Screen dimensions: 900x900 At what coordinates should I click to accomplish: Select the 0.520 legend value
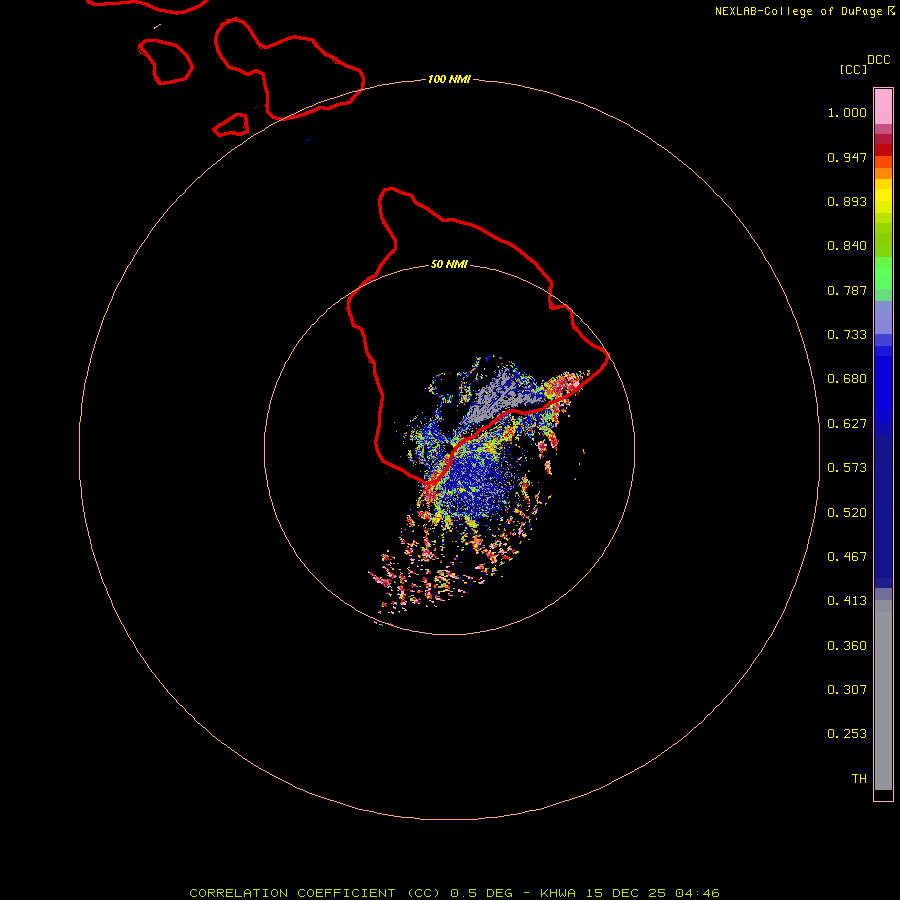point(847,513)
